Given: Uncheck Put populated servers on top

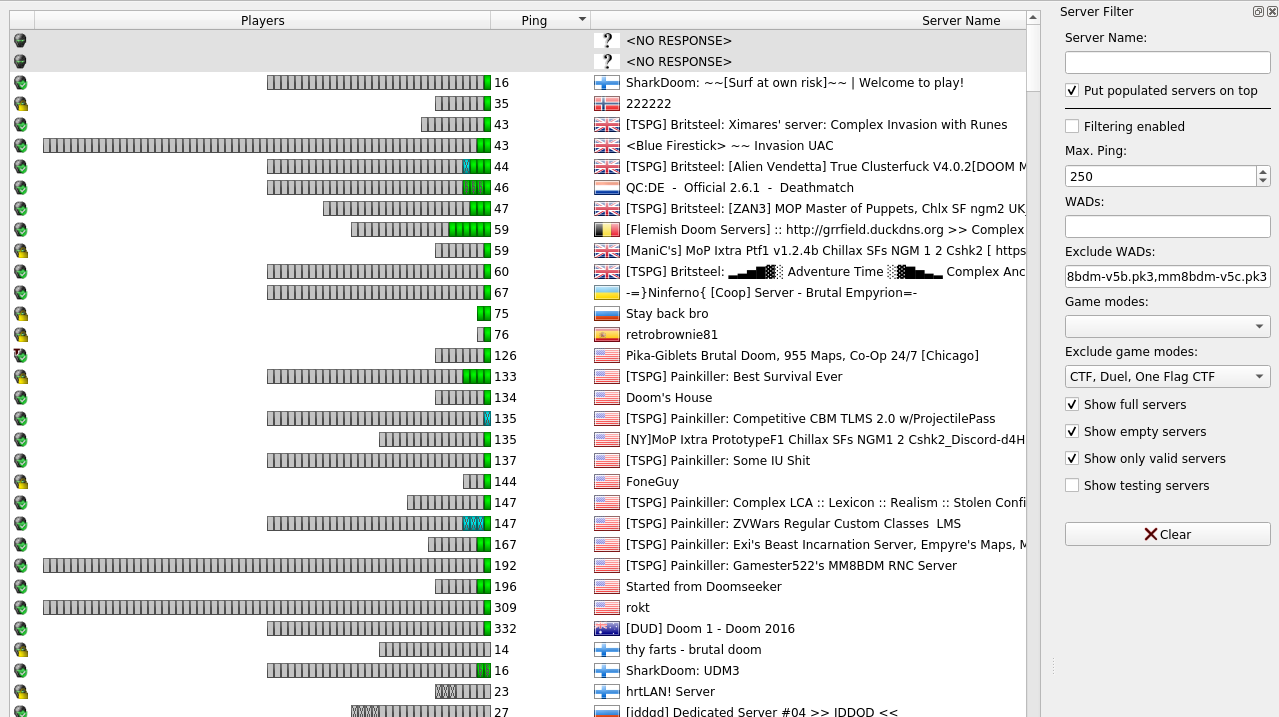Looking at the screenshot, I should [1072, 90].
